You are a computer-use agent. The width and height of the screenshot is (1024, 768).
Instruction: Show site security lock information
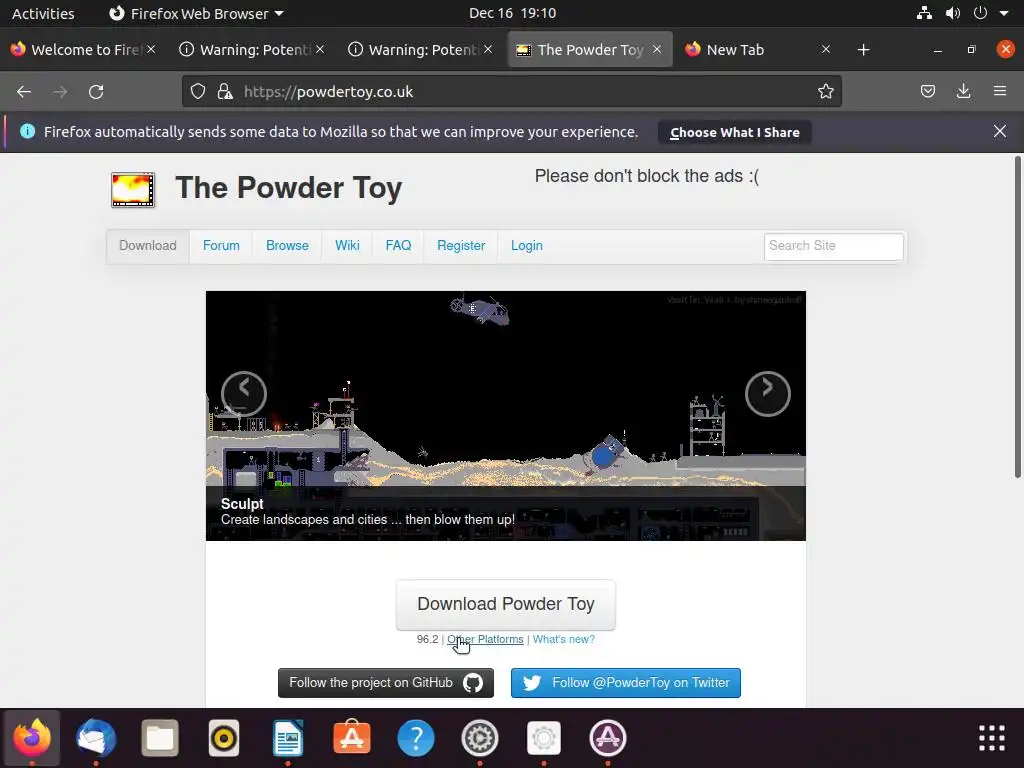(225, 91)
